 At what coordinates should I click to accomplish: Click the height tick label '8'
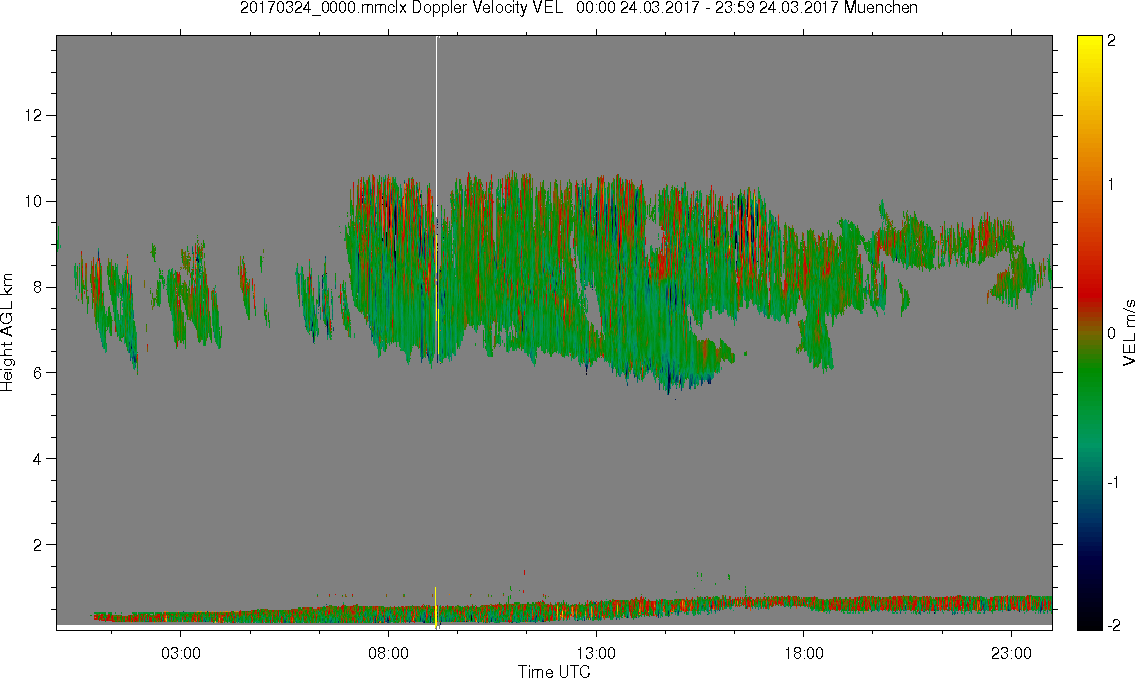coord(38,287)
